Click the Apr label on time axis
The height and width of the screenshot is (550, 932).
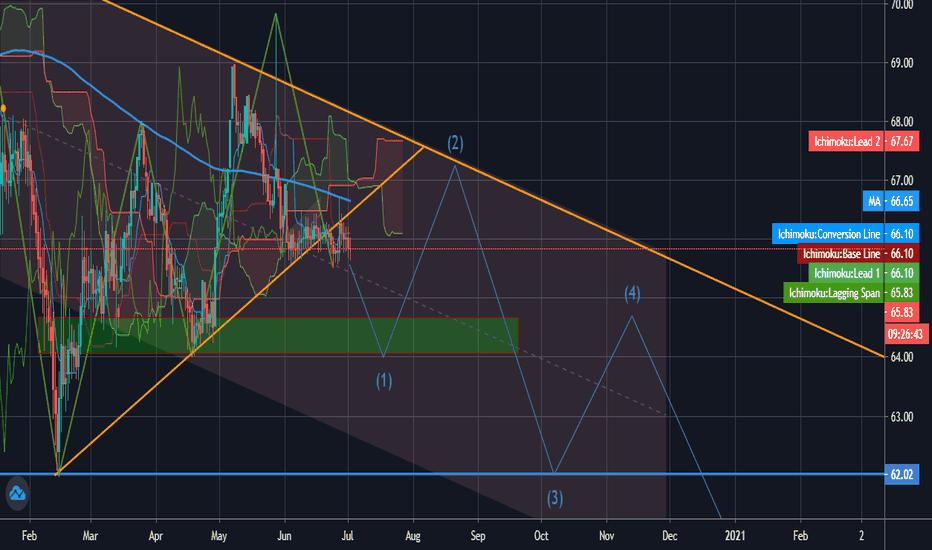[x=156, y=536]
